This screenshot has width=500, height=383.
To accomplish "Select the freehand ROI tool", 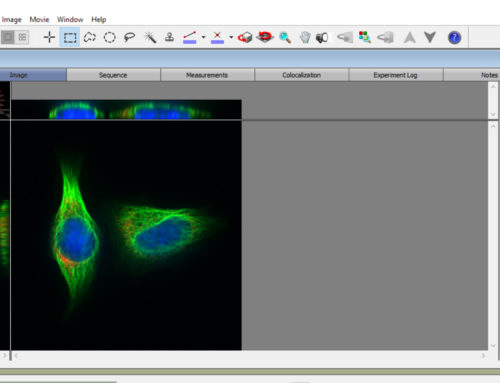I will 90,37.
